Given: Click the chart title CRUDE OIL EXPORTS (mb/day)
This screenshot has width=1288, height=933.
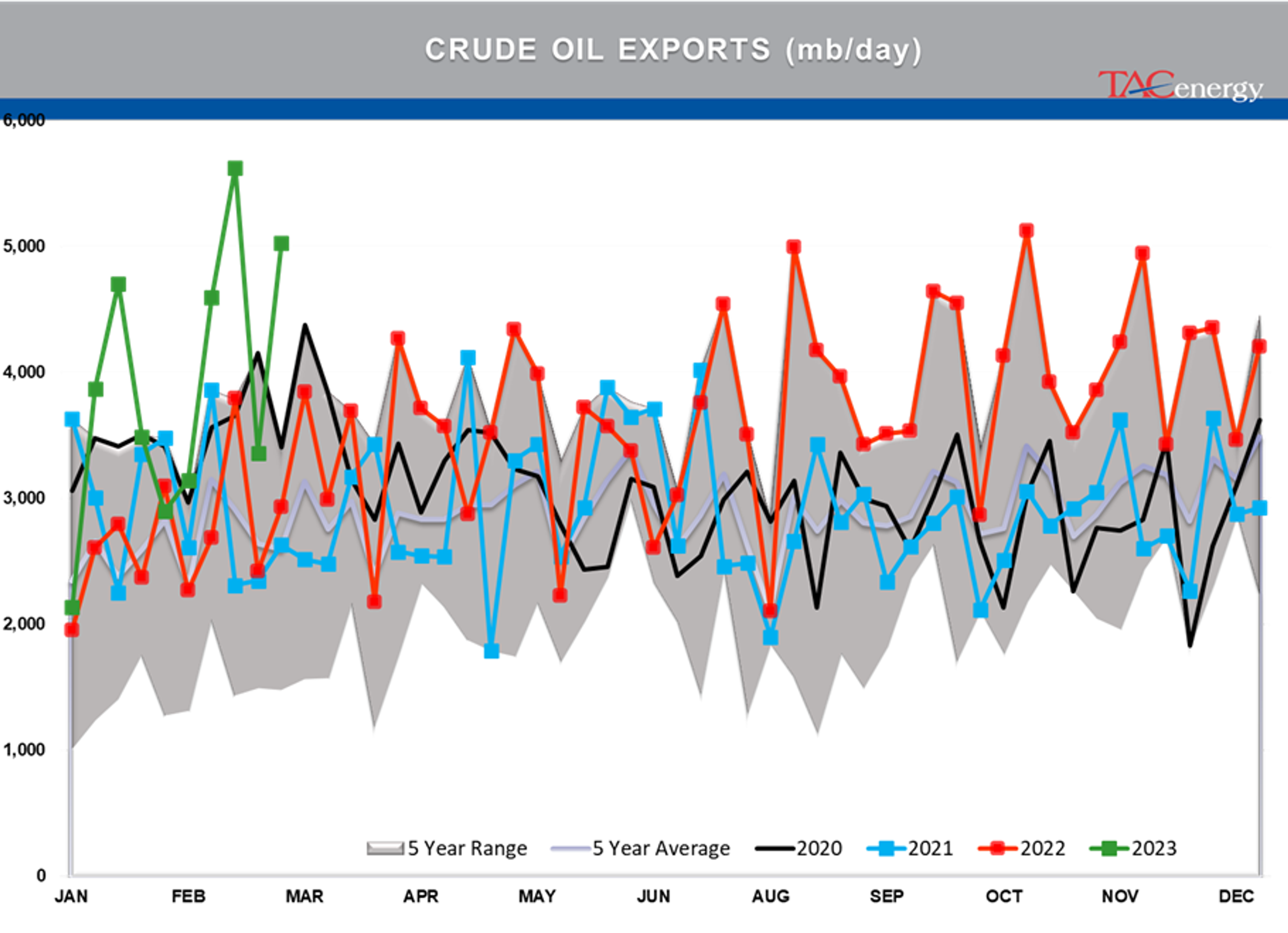Looking at the screenshot, I should tap(674, 50).
